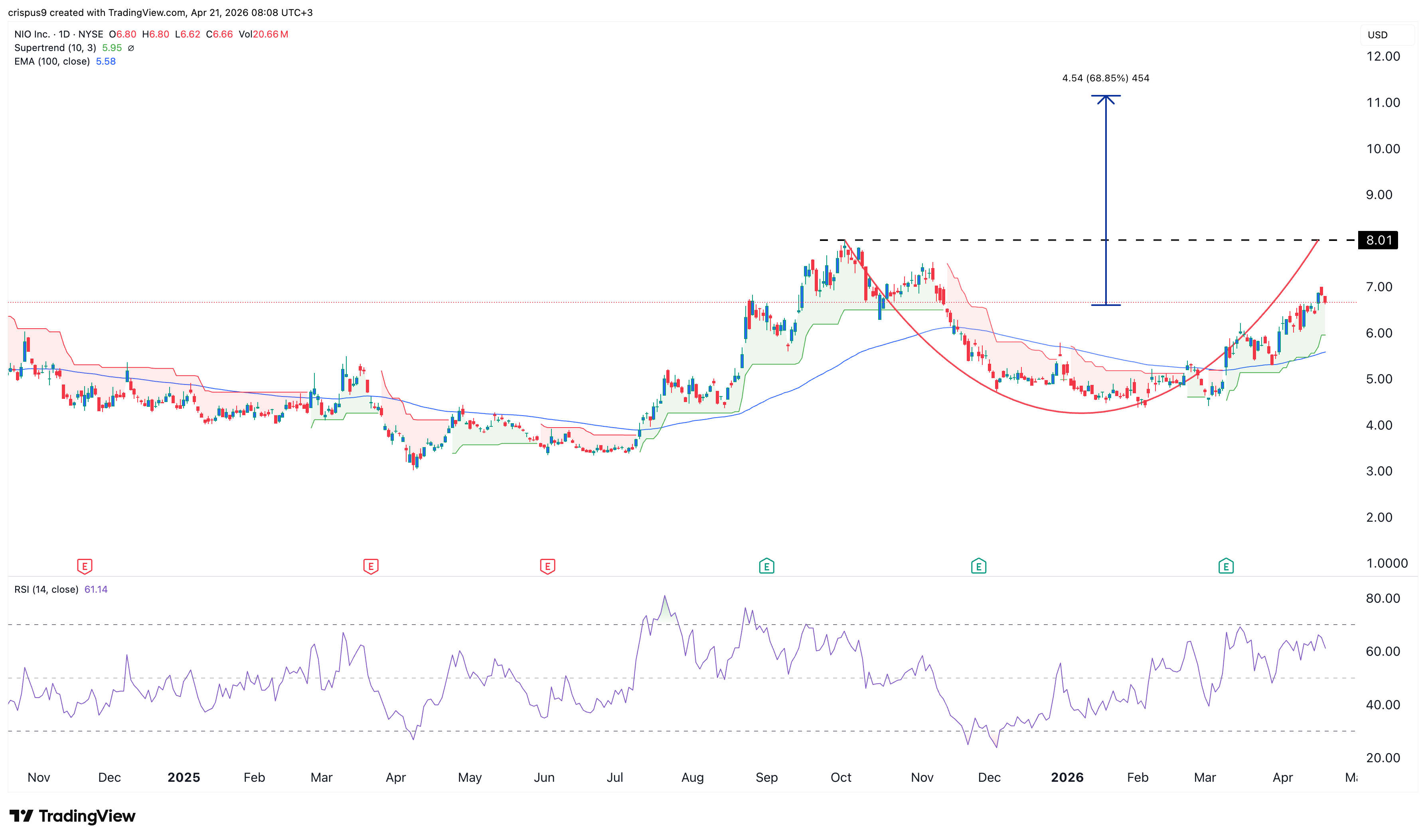Click the green earnings badge under March 2026
Screen dimensions: 1426x840
coord(1226,566)
